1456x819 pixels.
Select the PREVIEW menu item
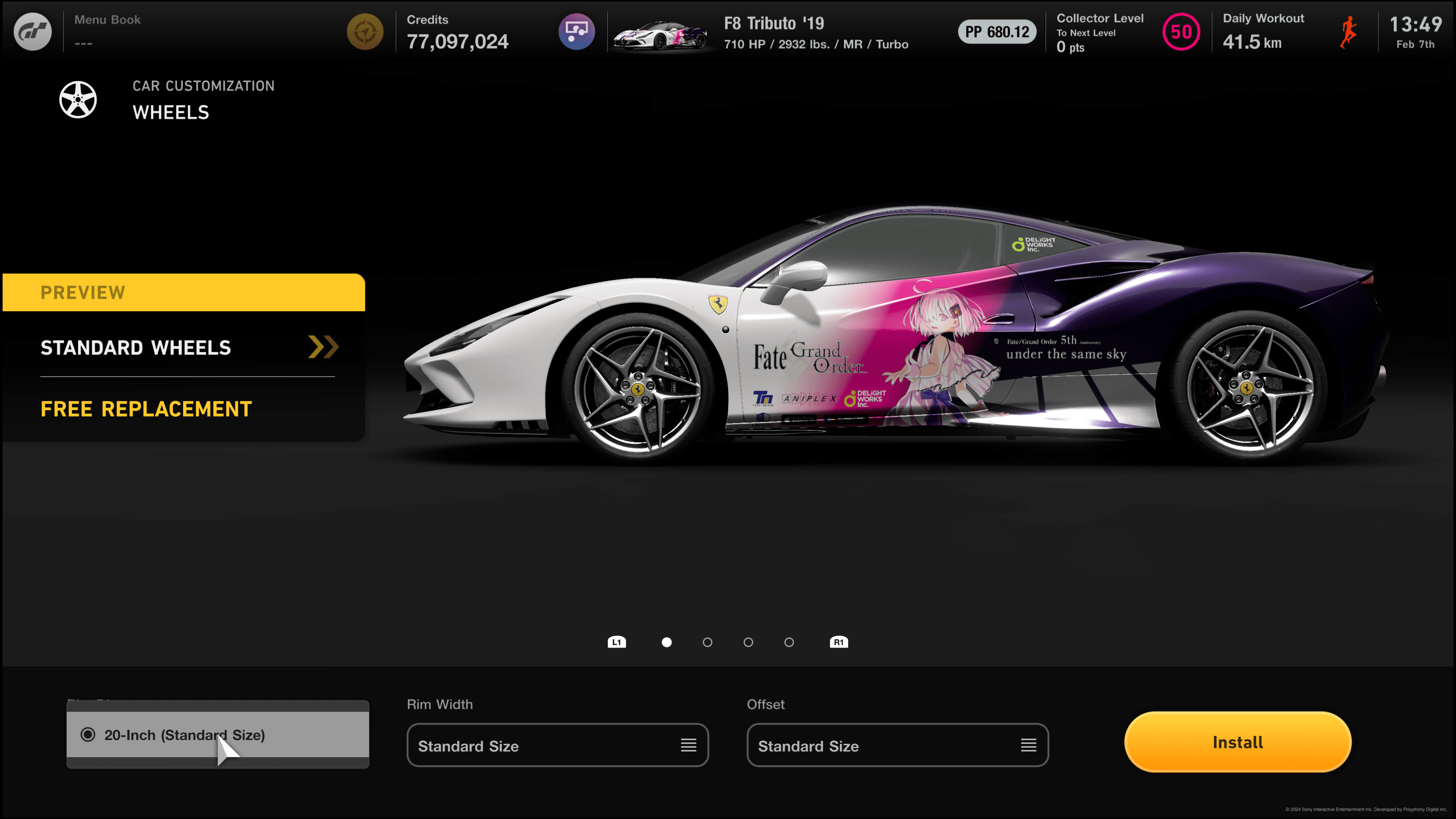click(x=184, y=292)
